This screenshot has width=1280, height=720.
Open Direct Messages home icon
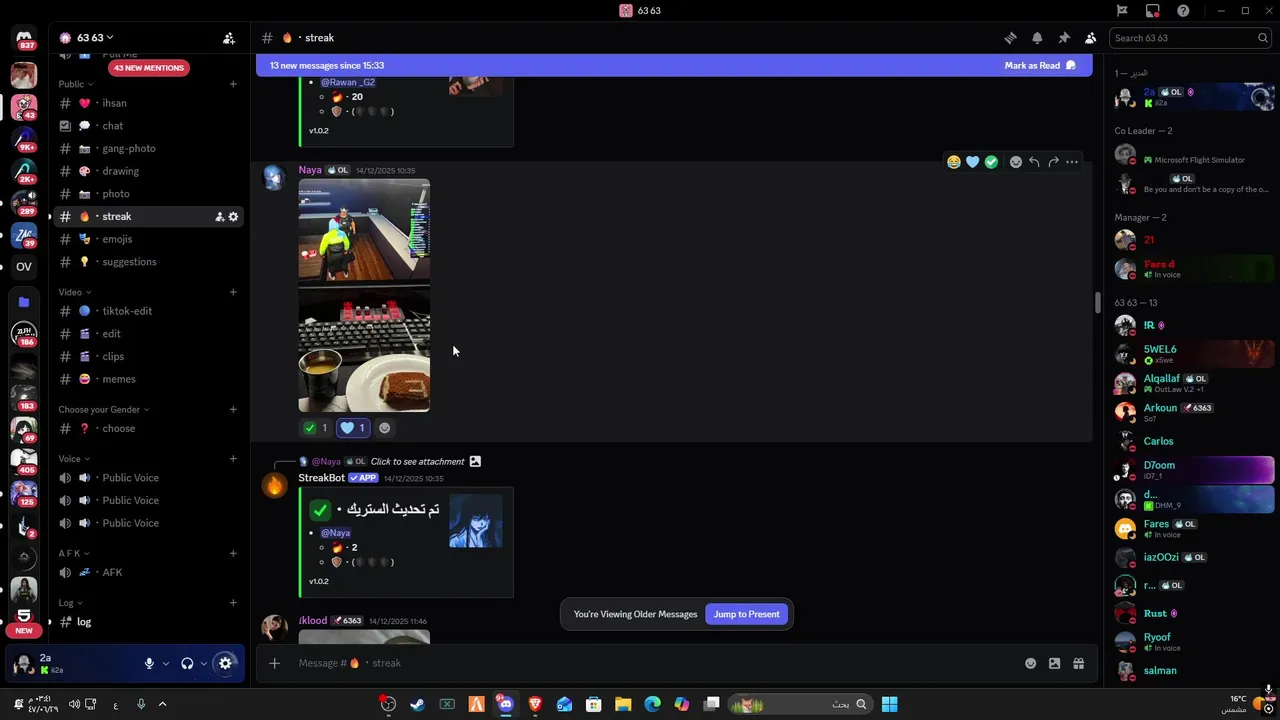click(x=24, y=40)
